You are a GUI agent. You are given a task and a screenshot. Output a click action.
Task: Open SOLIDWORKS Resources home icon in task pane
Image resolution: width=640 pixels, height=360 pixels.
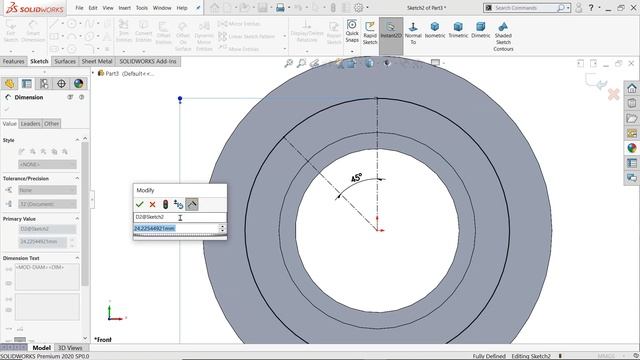632,88
